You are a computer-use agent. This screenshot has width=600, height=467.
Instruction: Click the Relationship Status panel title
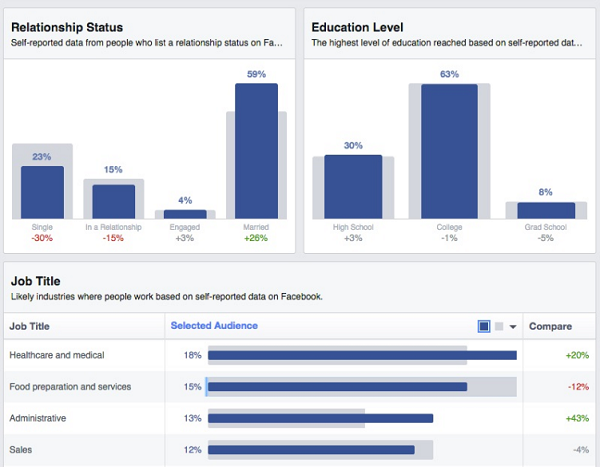67,27
